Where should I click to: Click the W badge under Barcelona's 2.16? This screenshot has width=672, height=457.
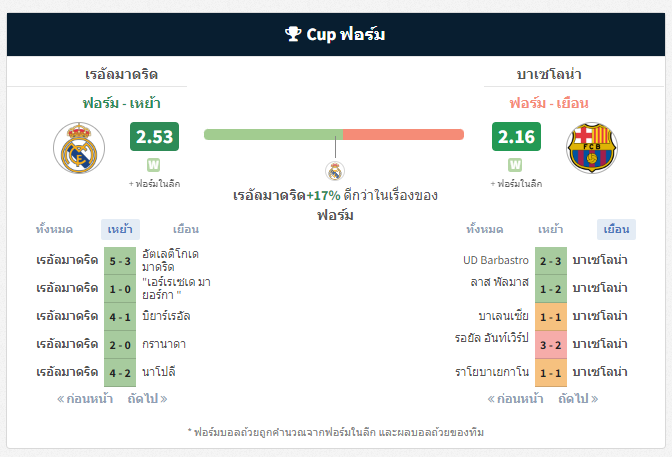(x=515, y=165)
